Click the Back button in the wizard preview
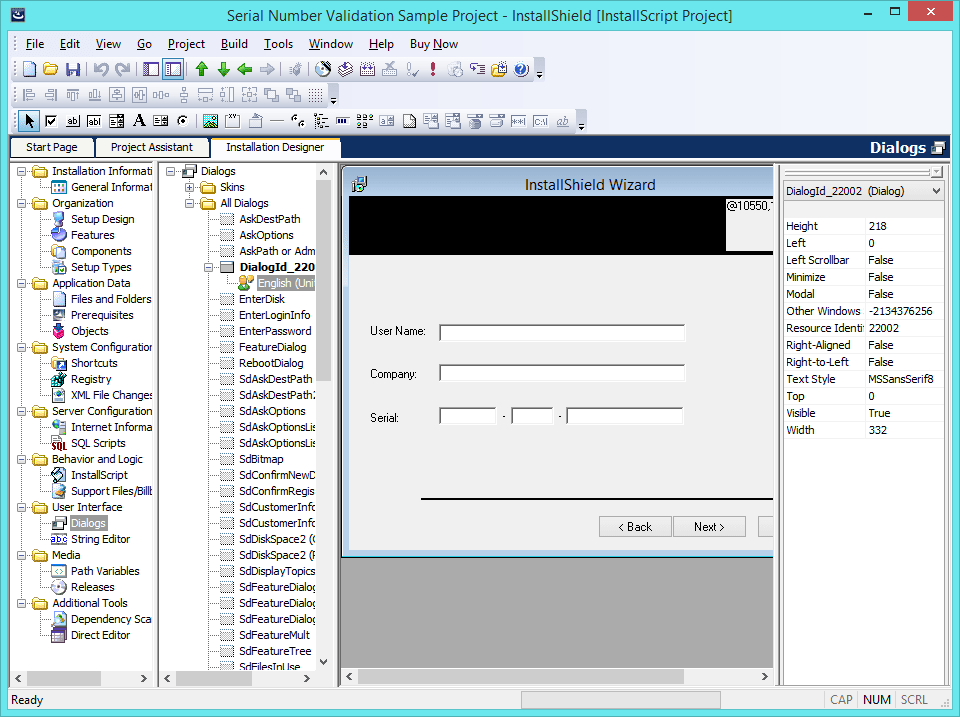This screenshot has height=717, width=960. (x=635, y=526)
